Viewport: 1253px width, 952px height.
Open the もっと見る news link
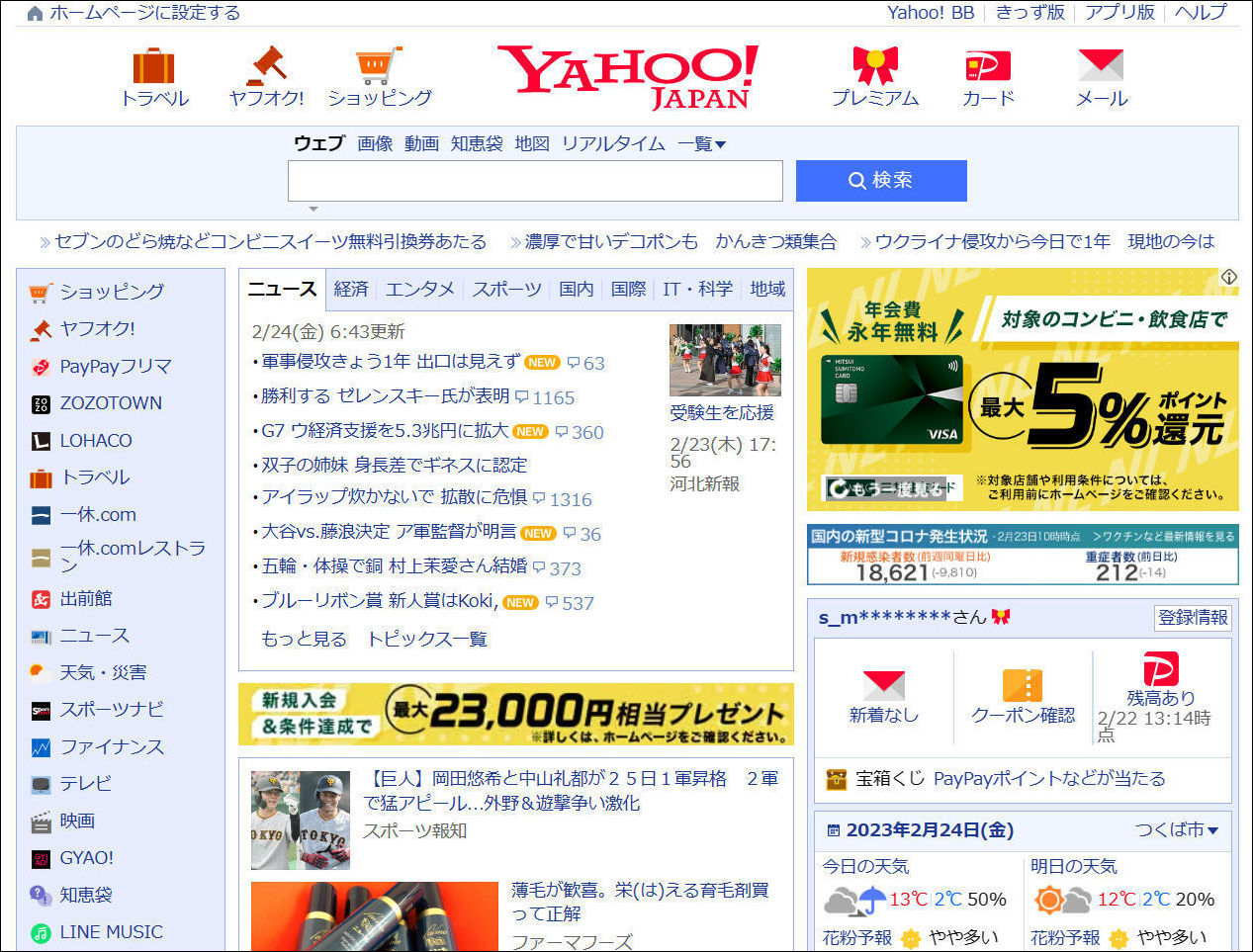tap(304, 639)
